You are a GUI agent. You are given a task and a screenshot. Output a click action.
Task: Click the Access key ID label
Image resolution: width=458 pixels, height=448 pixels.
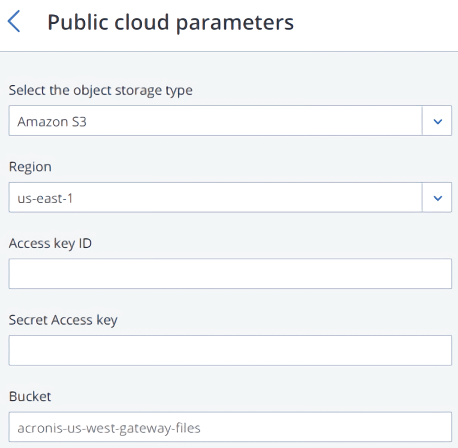50,243
